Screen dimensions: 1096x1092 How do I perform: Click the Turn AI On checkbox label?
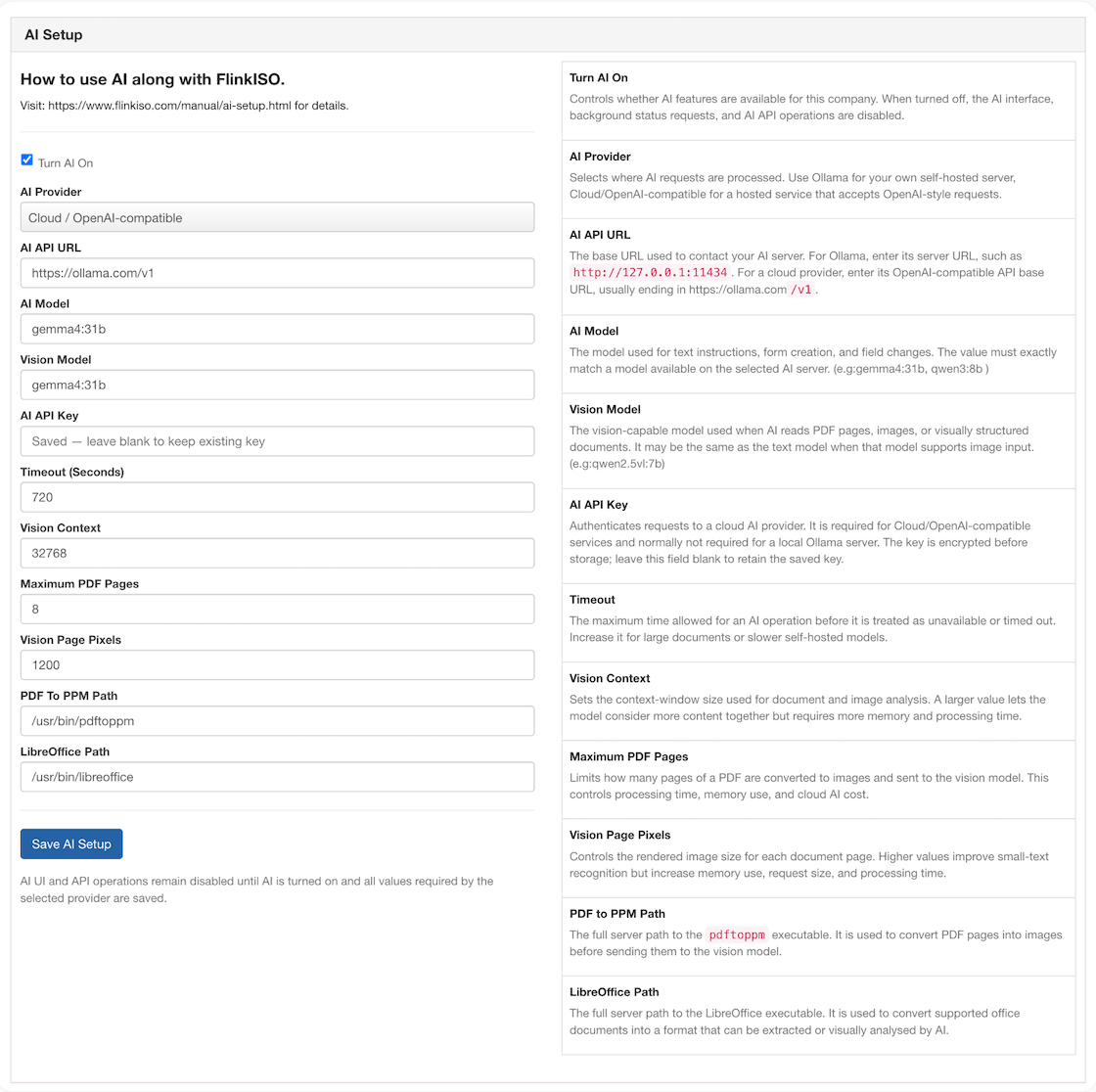point(65,162)
